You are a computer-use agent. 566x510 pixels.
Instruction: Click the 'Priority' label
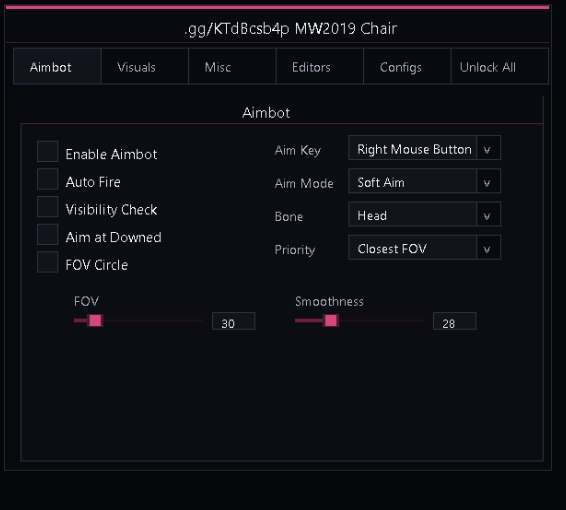point(295,250)
